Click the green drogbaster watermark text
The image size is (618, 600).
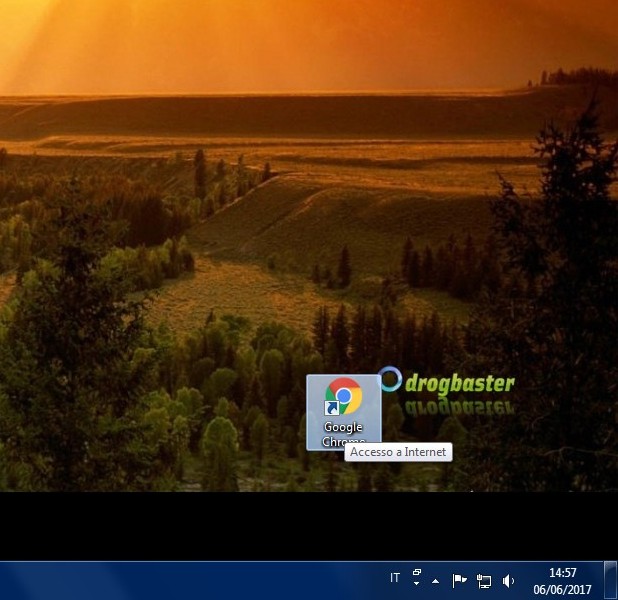460,383
